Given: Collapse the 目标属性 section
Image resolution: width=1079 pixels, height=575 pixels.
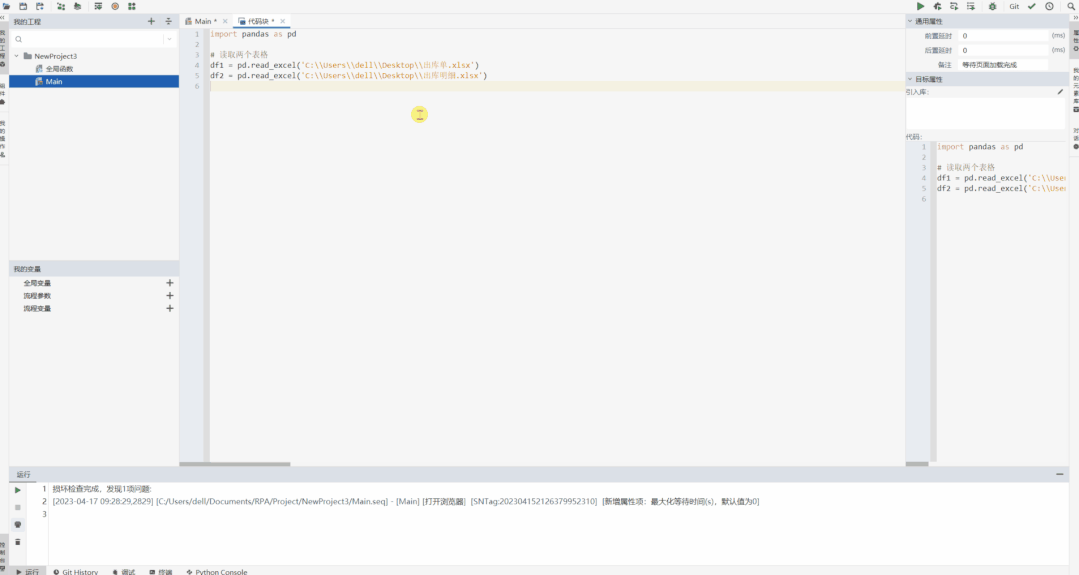Looking at the screenshot, I should (x=910, y=79).
